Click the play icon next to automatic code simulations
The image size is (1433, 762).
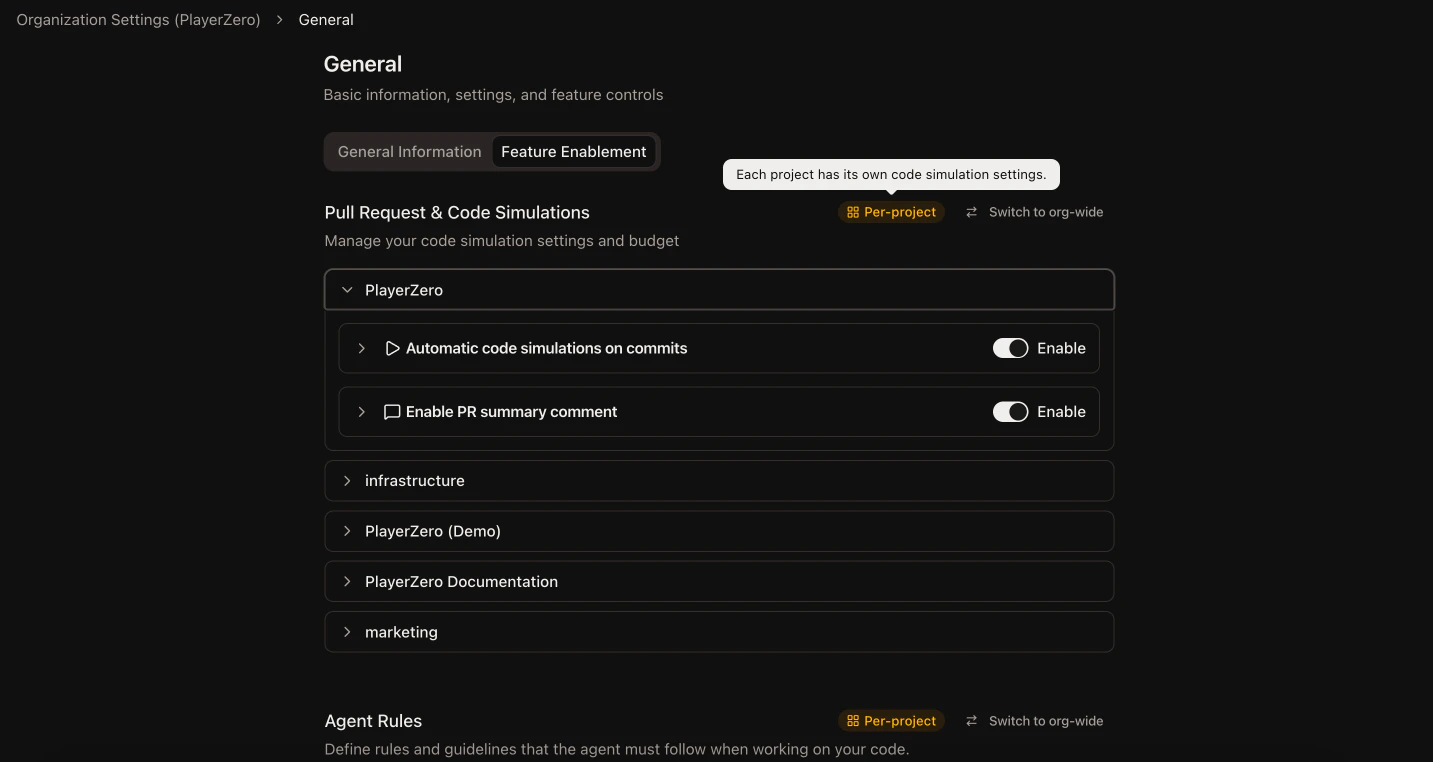pos(392,348)
